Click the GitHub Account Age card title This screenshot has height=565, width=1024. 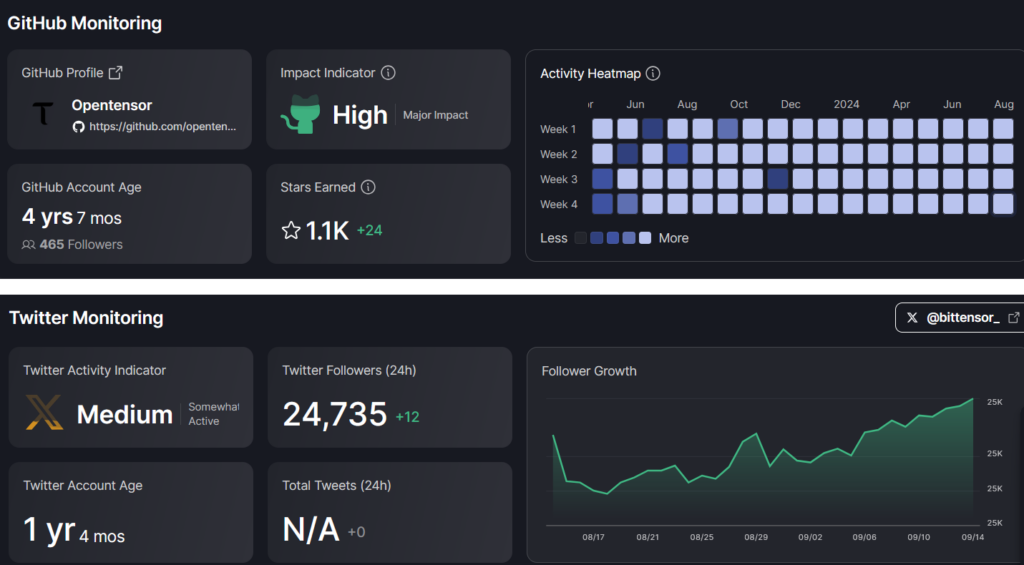pos(82,187)
